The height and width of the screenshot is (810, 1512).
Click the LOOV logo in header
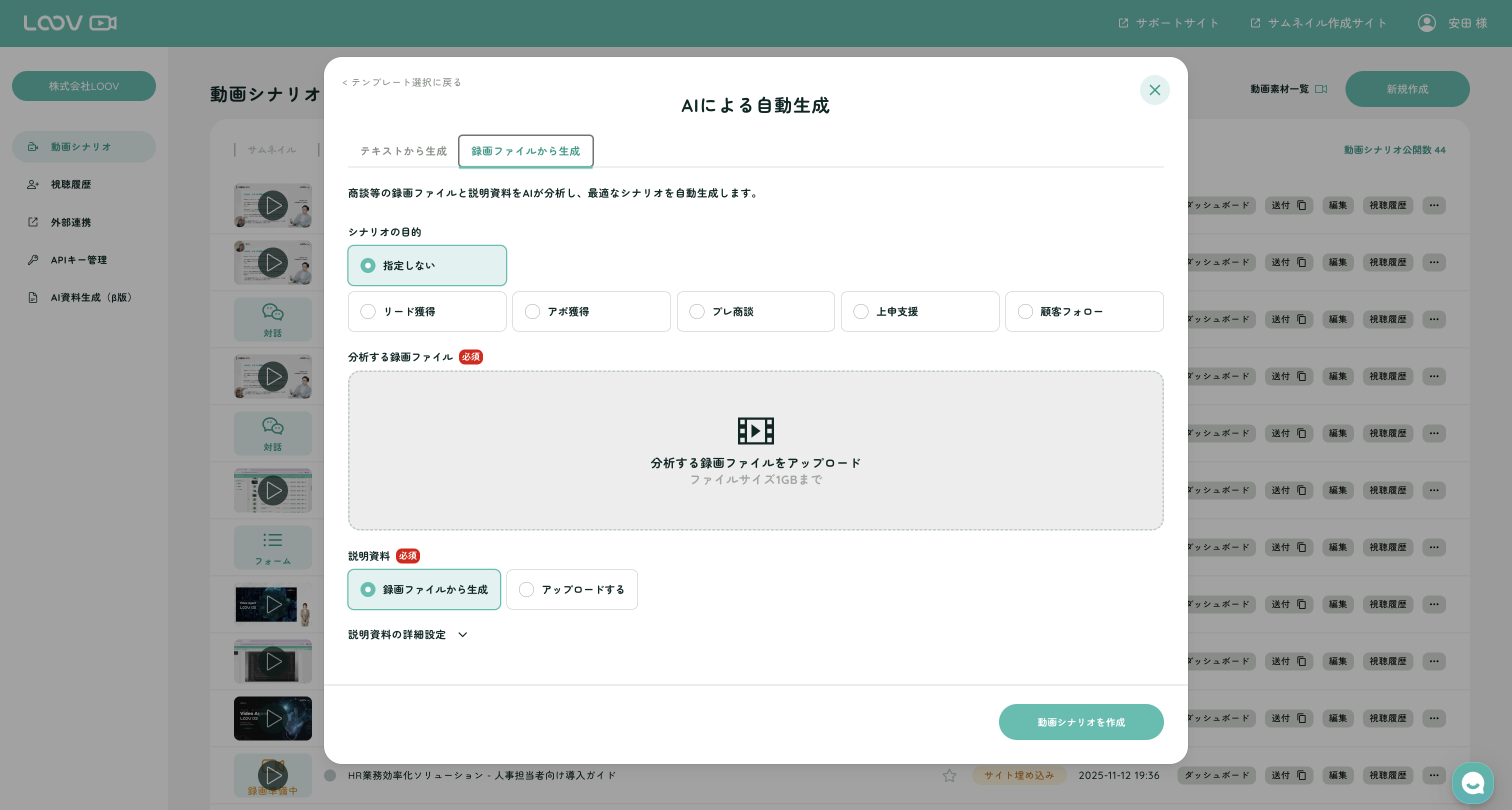[x=70, y=23]
